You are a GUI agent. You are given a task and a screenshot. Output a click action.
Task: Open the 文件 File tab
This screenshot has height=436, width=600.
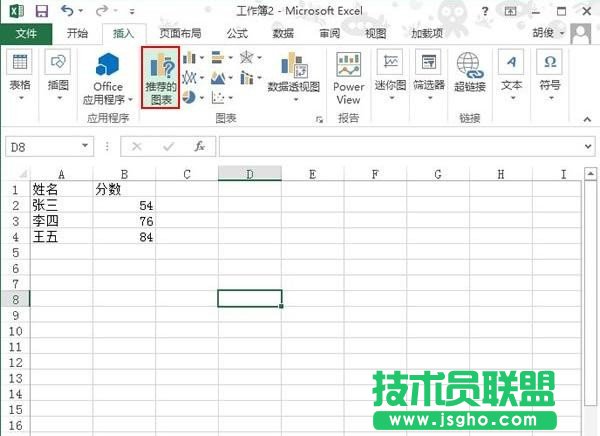26,34
